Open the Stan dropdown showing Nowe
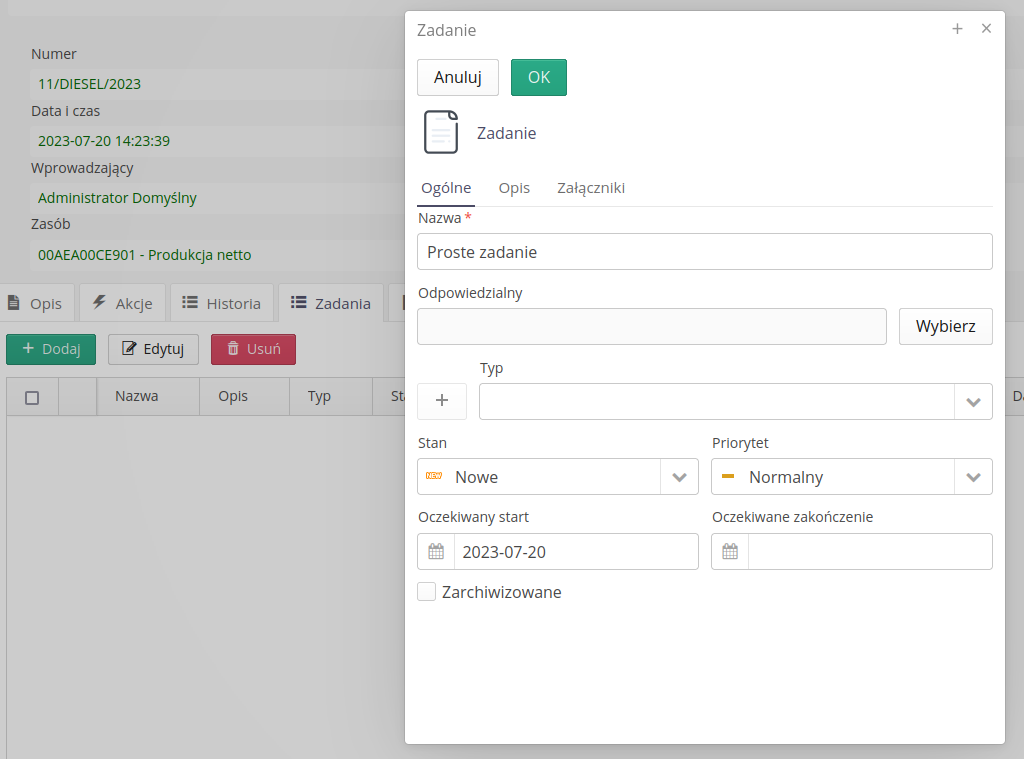This screenshot has width=1024, height=759. [x=679, y=477]
